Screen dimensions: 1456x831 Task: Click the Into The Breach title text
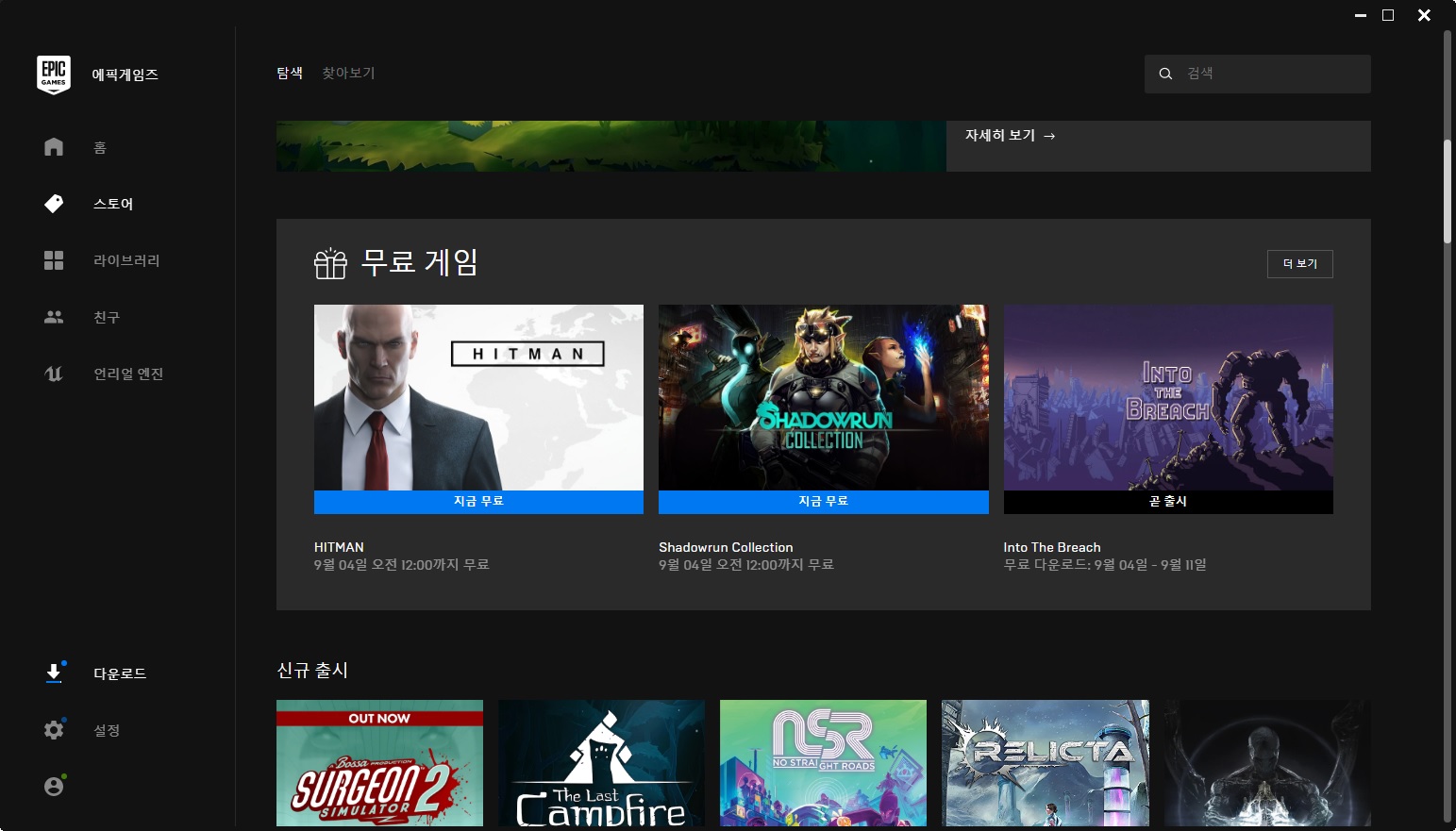(1052, 547)
